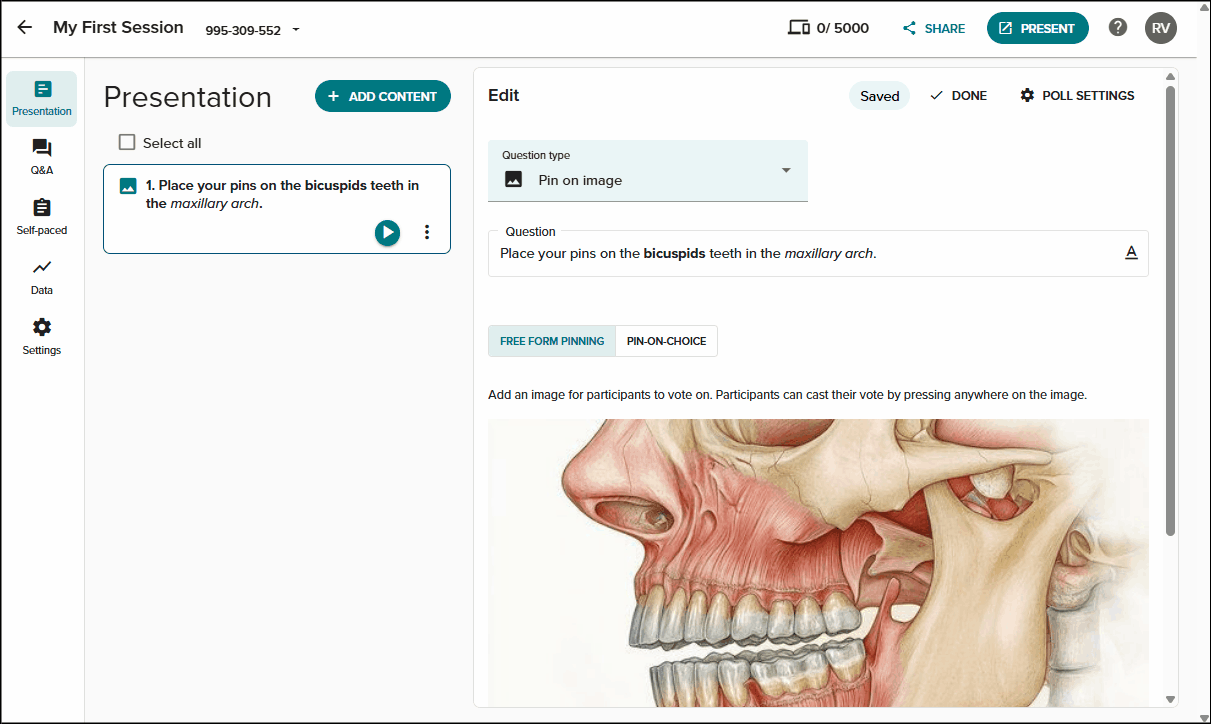Viewport: 1211px width, 724px height.
Task: Open the help question mark icon
Action: [1118, 28]
